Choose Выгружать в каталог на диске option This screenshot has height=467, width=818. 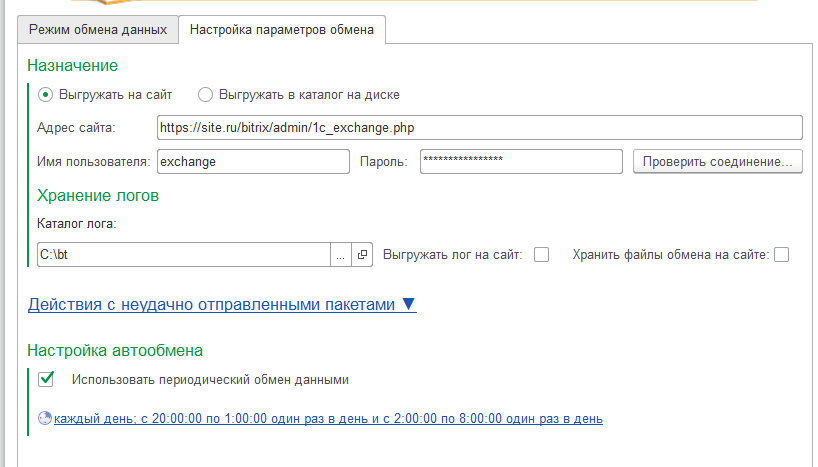[x=206, y=94]
